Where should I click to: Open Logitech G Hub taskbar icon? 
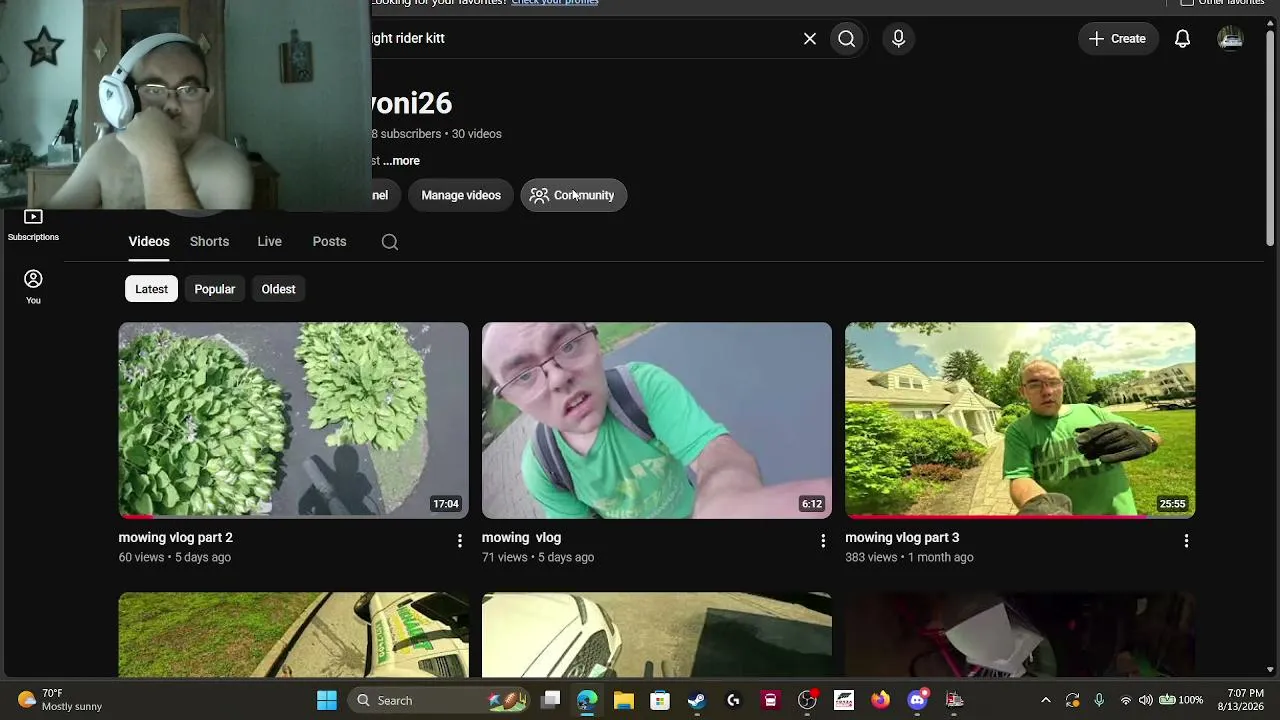[734, 701]
